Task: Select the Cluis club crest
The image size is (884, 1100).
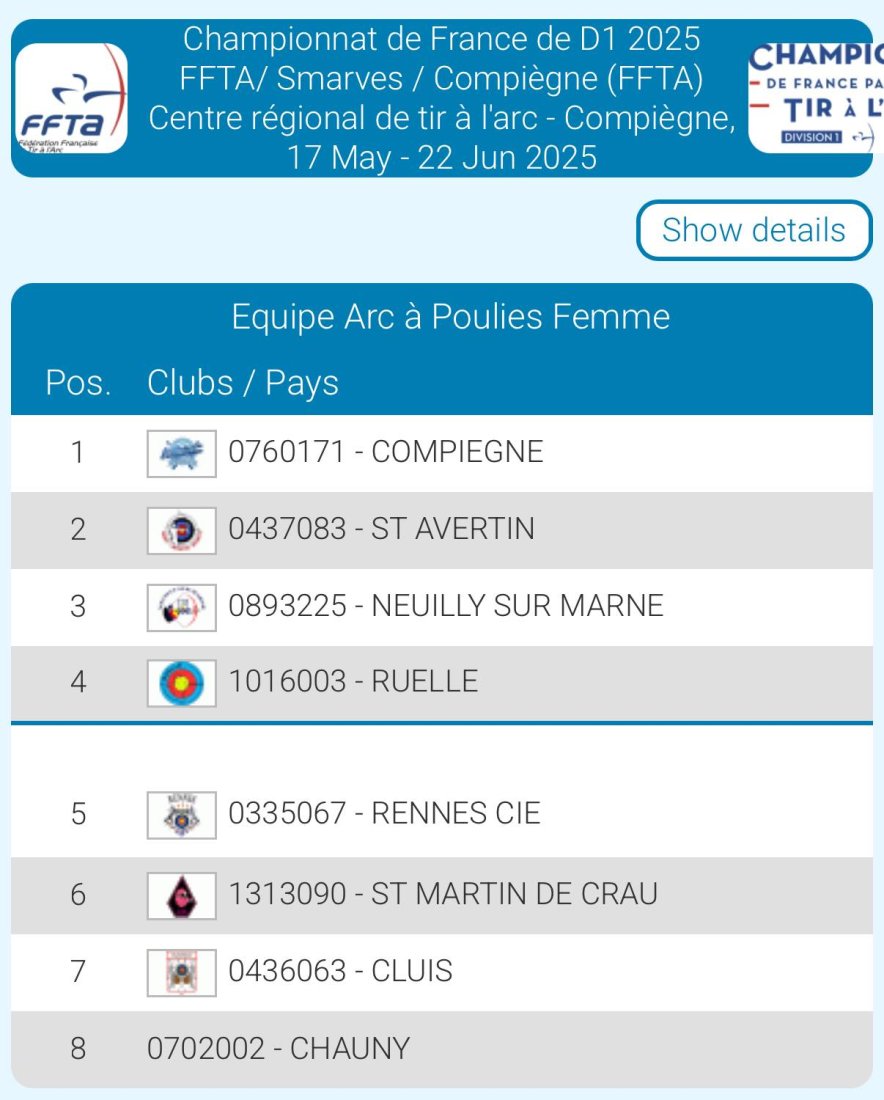Action: click(182, 972)
